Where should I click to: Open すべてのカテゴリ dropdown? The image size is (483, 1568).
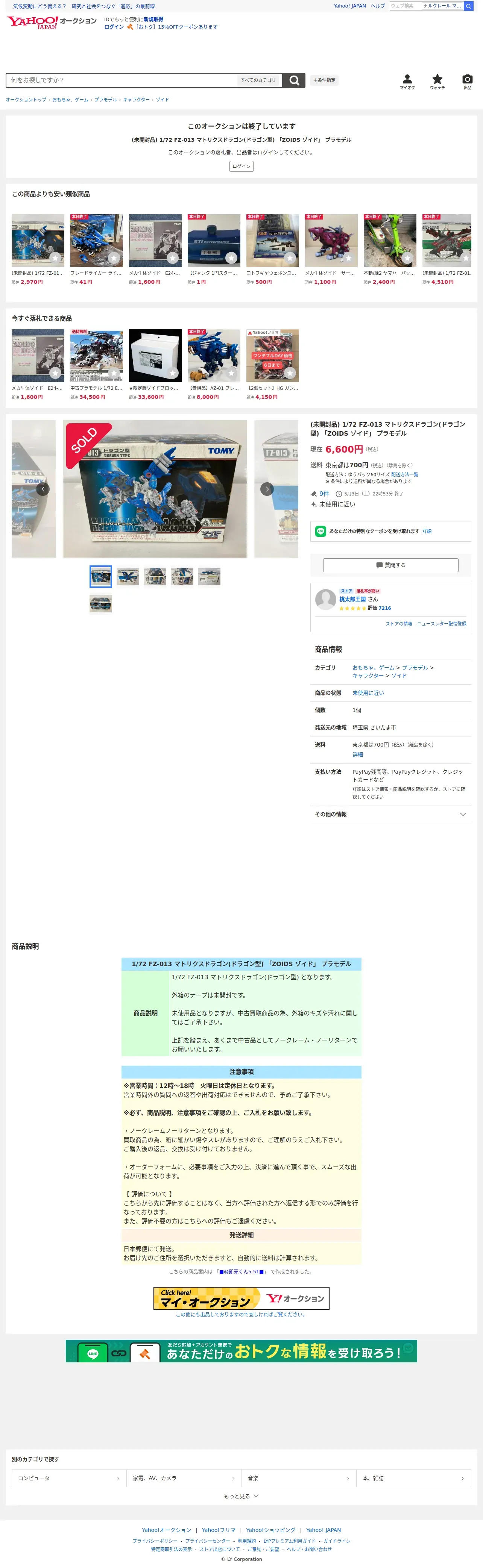(x=258, y=80)
